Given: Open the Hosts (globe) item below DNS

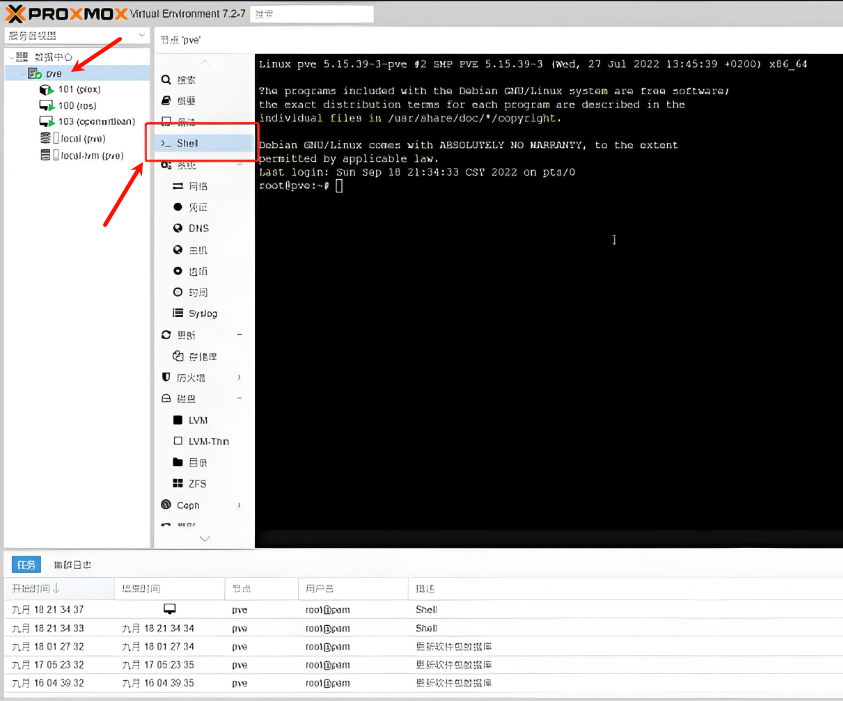Looking at the screenshot, I should point(198,250).
